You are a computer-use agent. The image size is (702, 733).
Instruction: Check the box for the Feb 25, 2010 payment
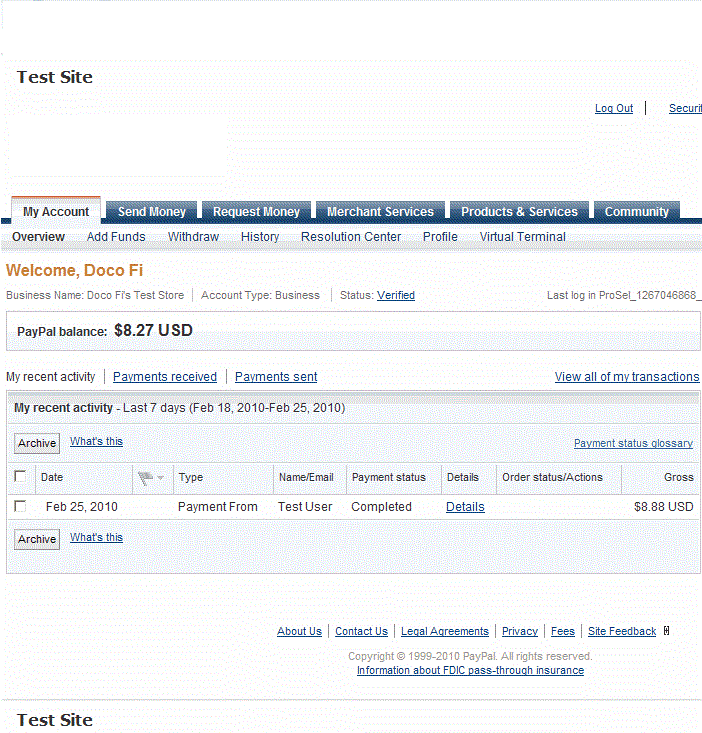20,507
